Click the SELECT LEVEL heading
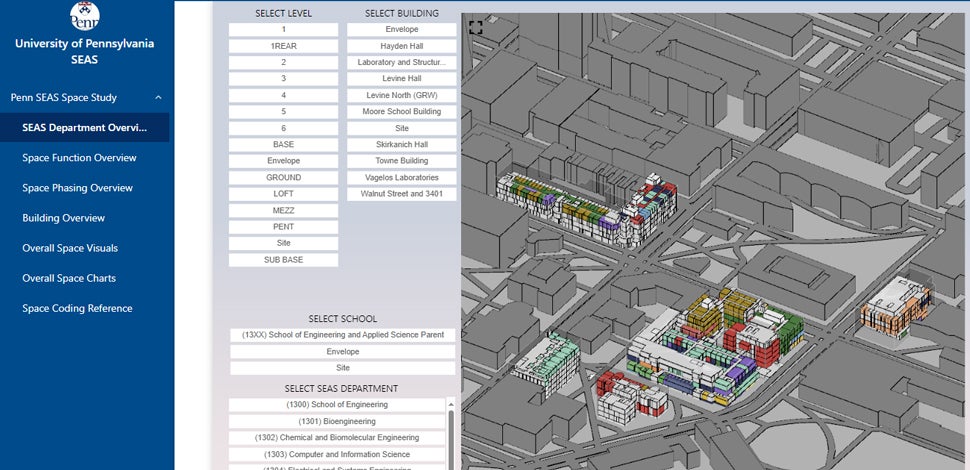The width and height of the screenshot is (970, 470). coord(283,13)
